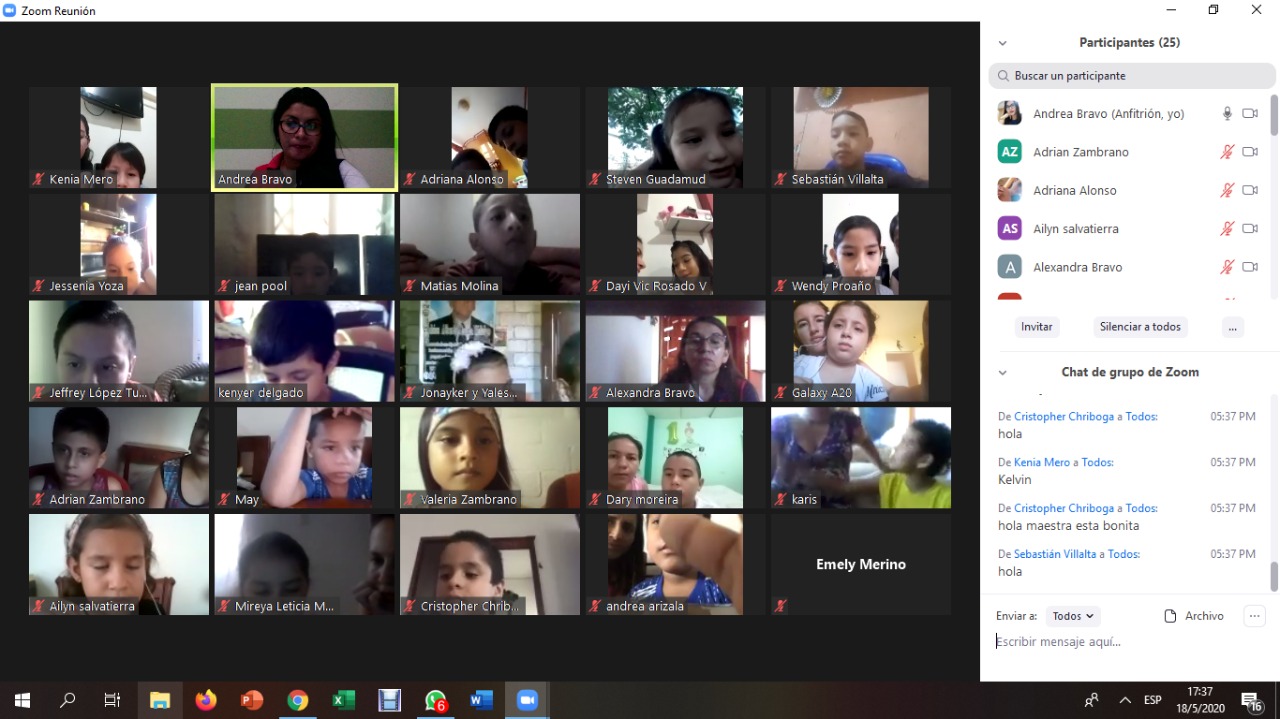This screenshot has width=1280, height=719.
Task: Click Adriana Alonso's video camera icon
Action: tap(1250, 190)
